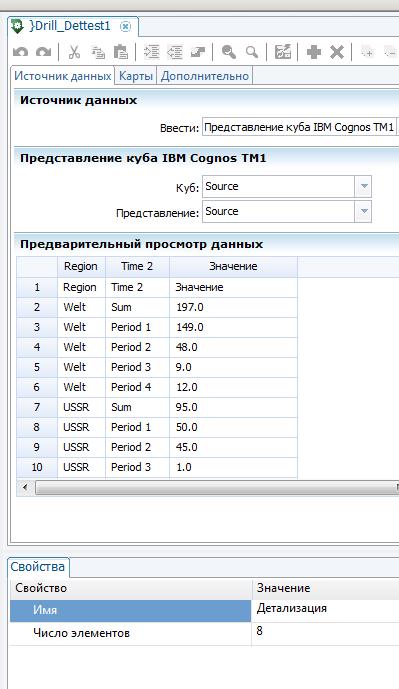The image size is (399, 689).
Task: Click the greyed add-item icon right of Delete
Action: (x=367, y=52)
